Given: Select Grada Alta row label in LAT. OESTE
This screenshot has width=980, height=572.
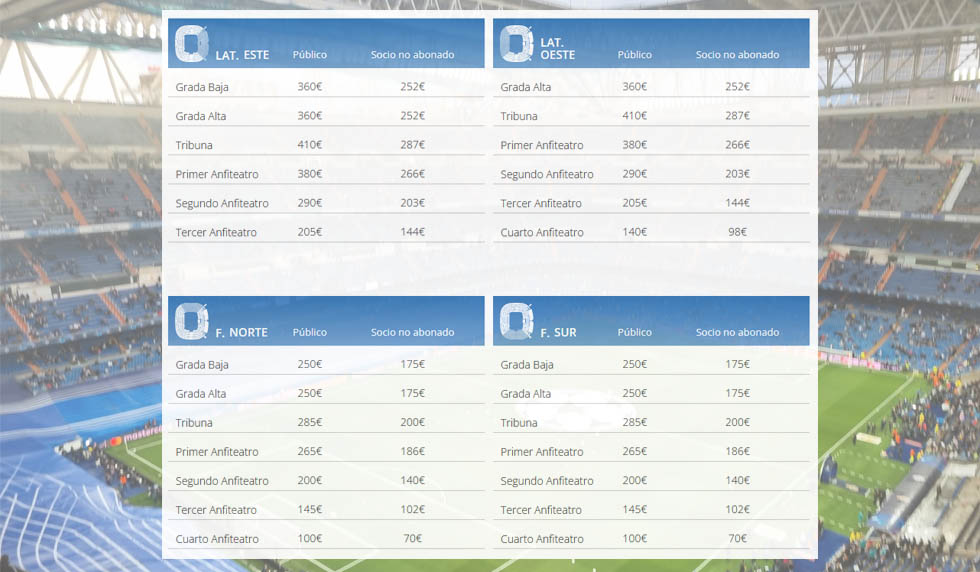Looking at the screenshot, I should point(526,87).
